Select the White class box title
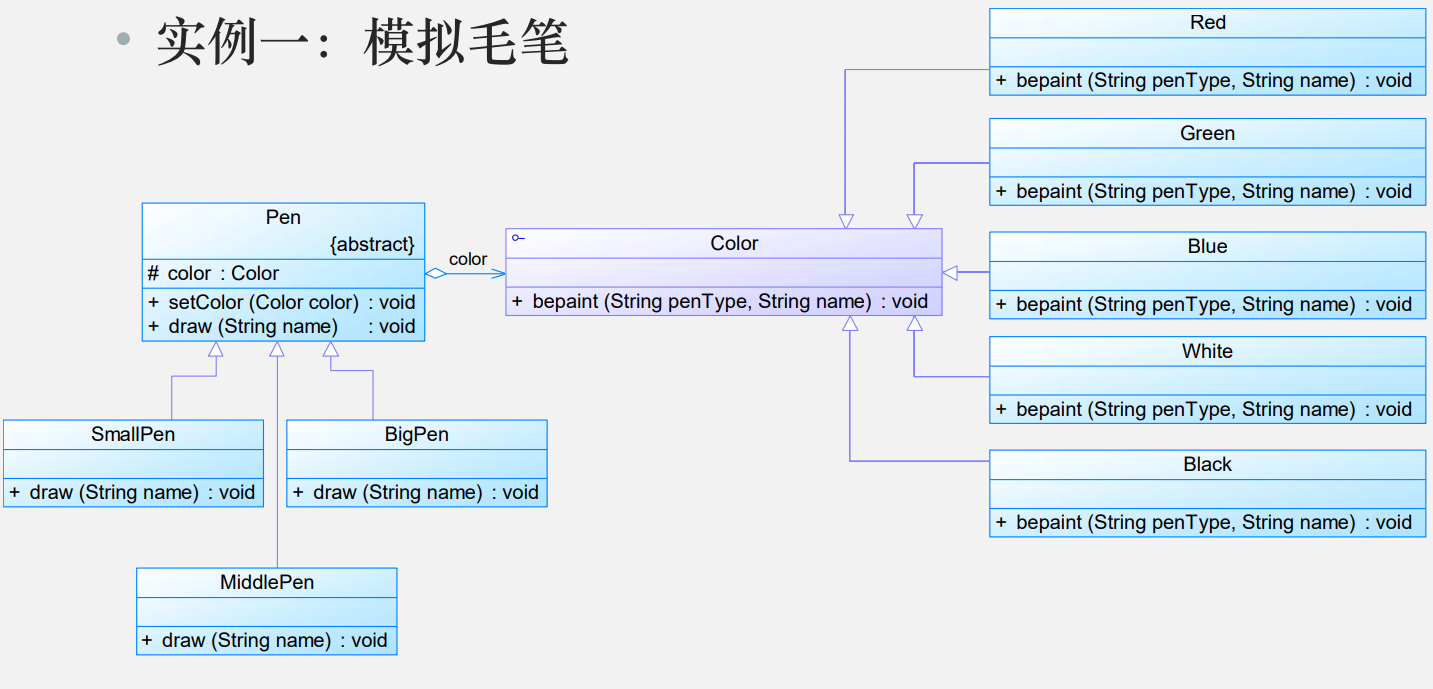 1208,352
